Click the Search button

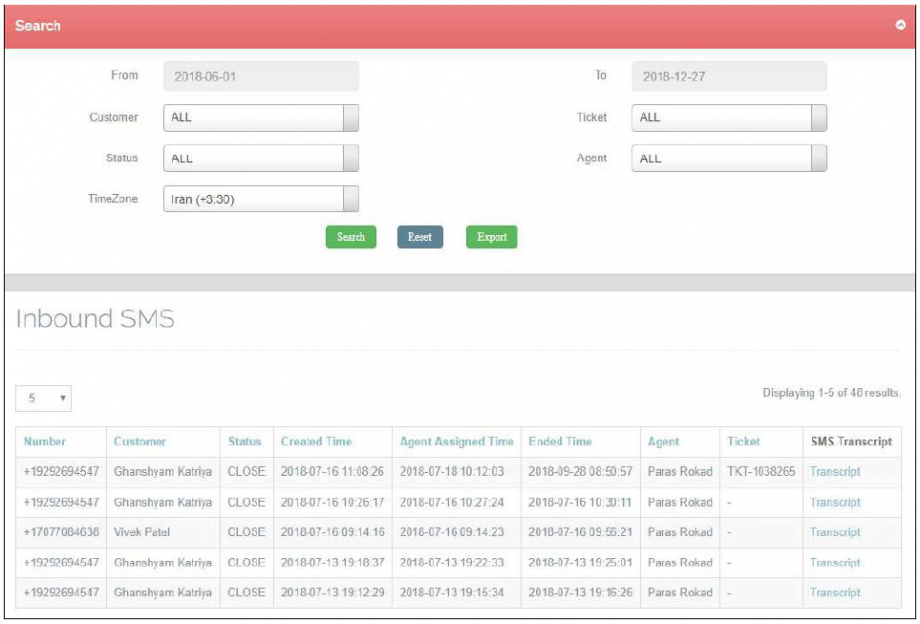point(351,237)
